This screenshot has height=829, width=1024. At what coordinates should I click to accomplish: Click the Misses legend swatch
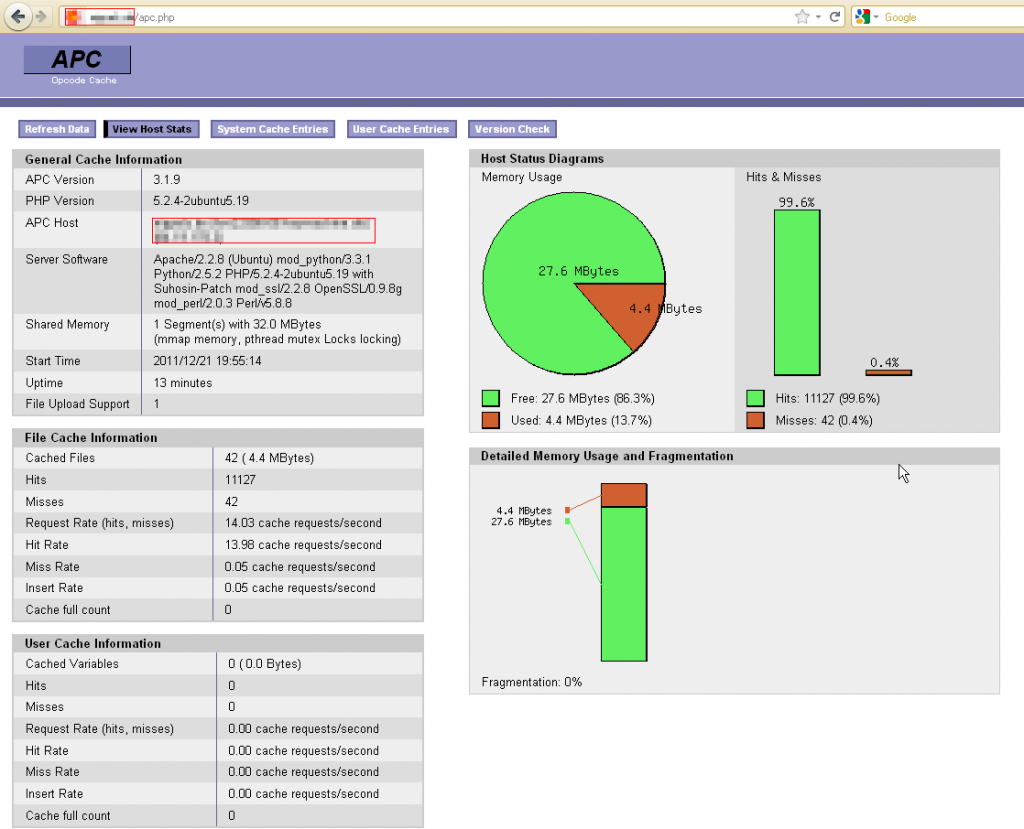[754, 419]
